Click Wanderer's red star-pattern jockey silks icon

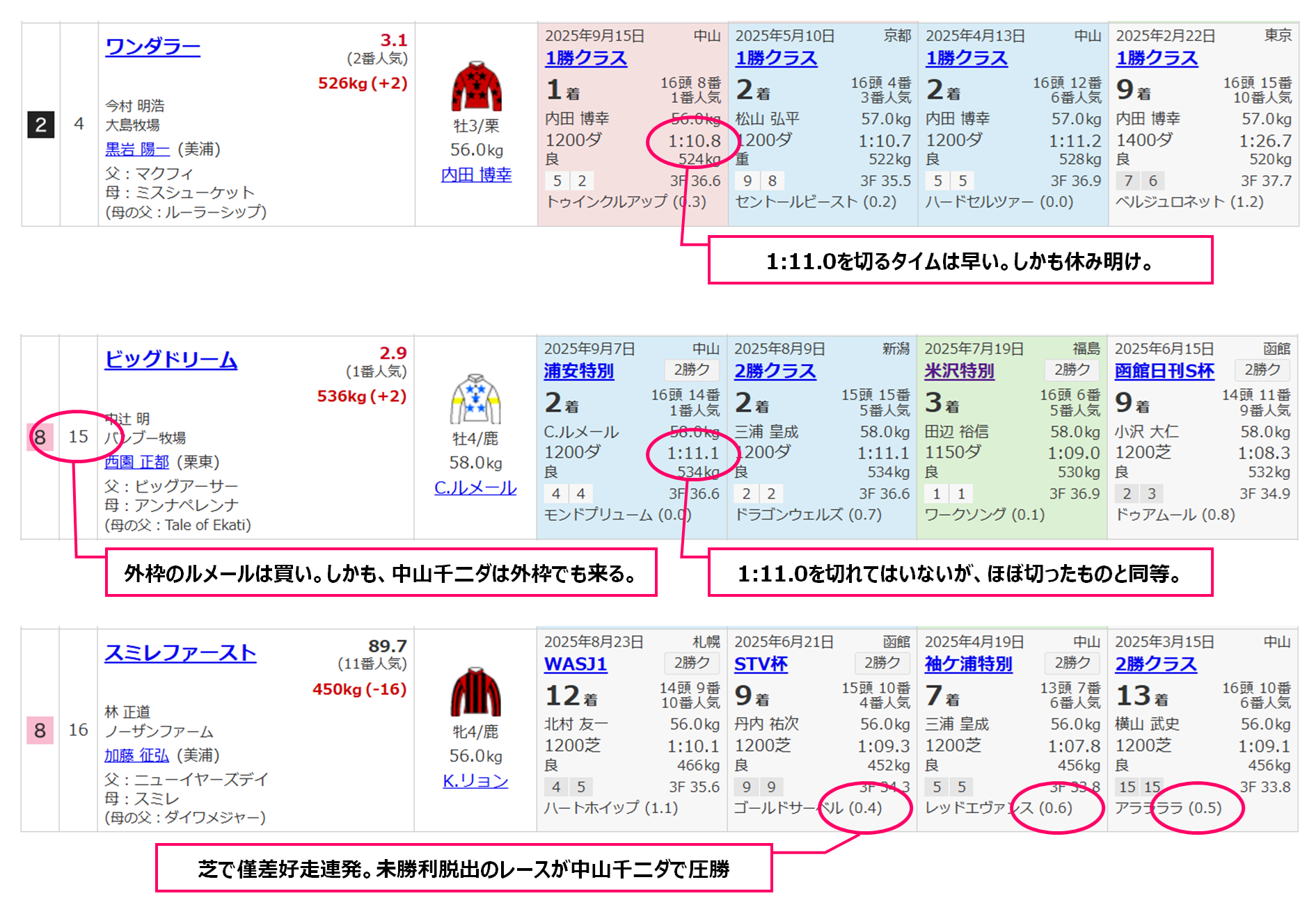click(x=476, y=86)
